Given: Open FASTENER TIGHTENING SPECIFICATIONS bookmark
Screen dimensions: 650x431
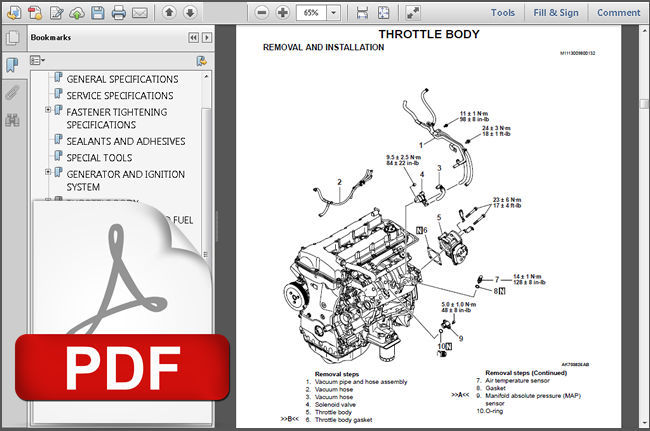Looking at the screenshot, I should point(117,118).
